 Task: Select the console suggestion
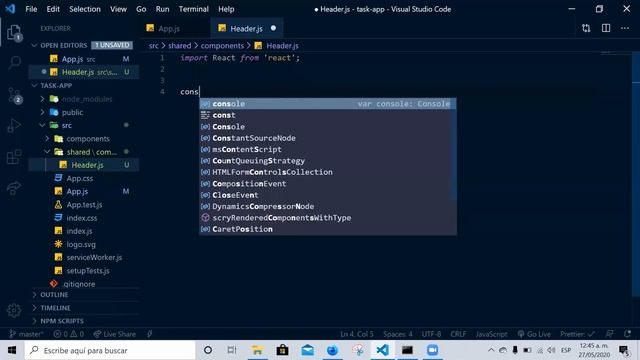pos(328,104)
